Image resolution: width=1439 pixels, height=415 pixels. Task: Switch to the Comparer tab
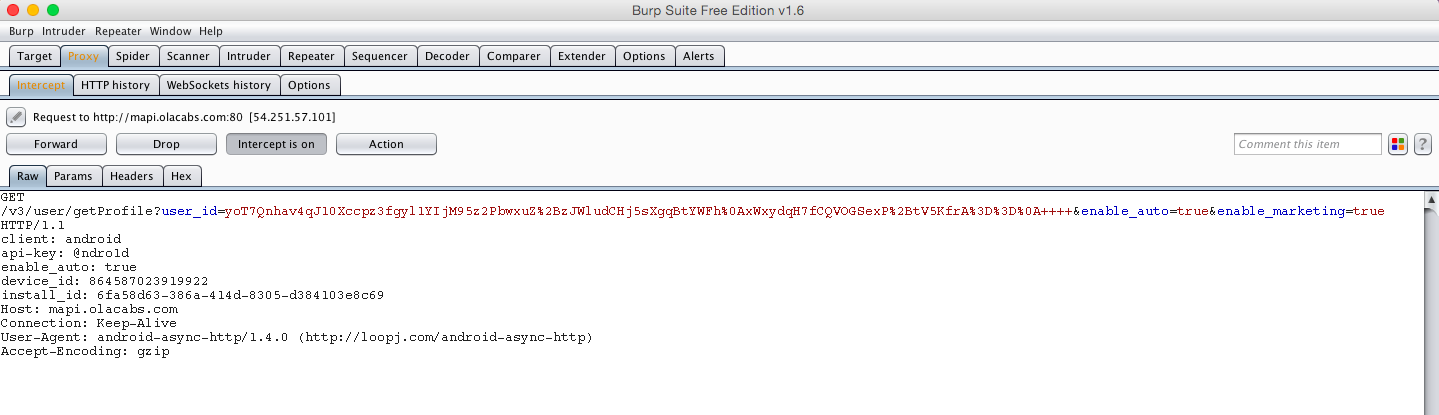click(514, 56)
